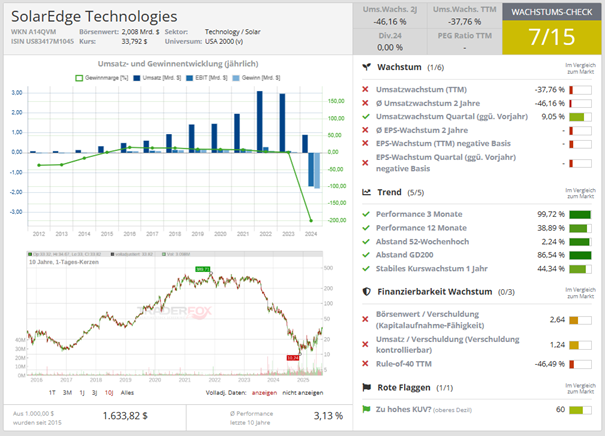This screenshot has height=436, width=605.
Task: Click the Universum USA 2000 (v) text
Action: coord(224,41)
